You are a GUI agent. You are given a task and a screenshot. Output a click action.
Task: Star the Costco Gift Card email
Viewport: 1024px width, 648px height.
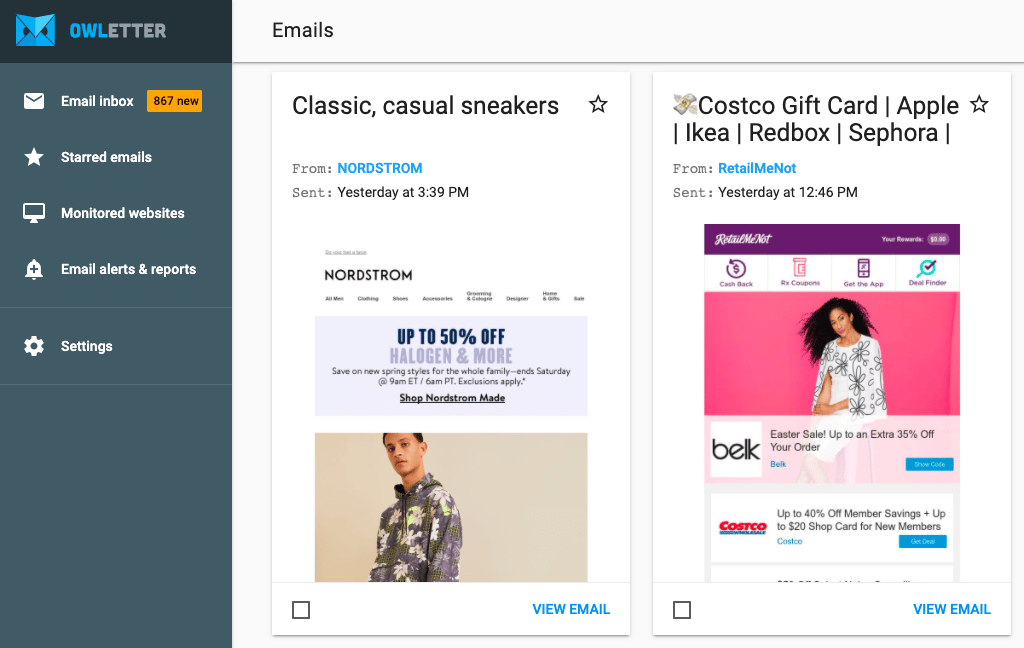979,104
